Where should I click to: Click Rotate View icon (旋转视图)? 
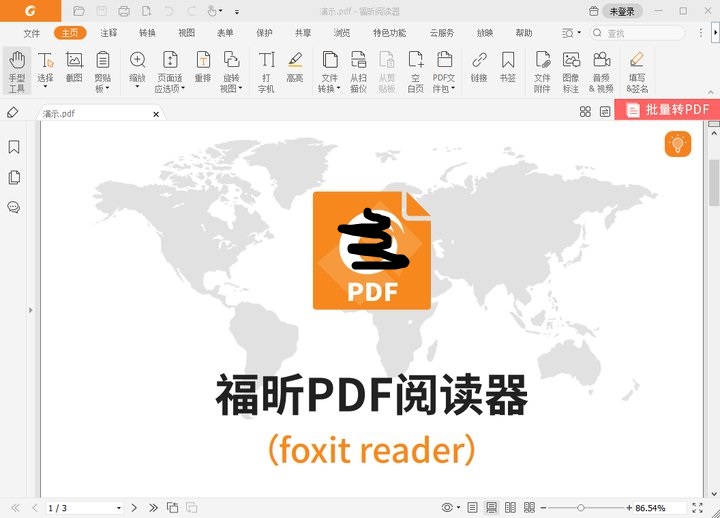[231, 71]
